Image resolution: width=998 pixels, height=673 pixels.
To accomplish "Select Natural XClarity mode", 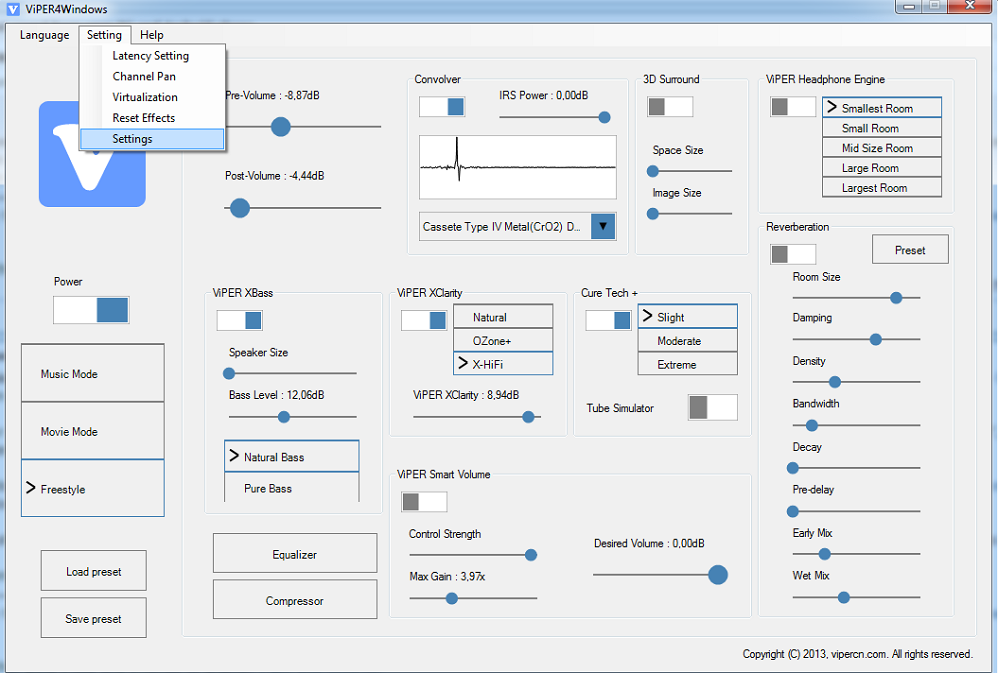I will coord(503,316).
